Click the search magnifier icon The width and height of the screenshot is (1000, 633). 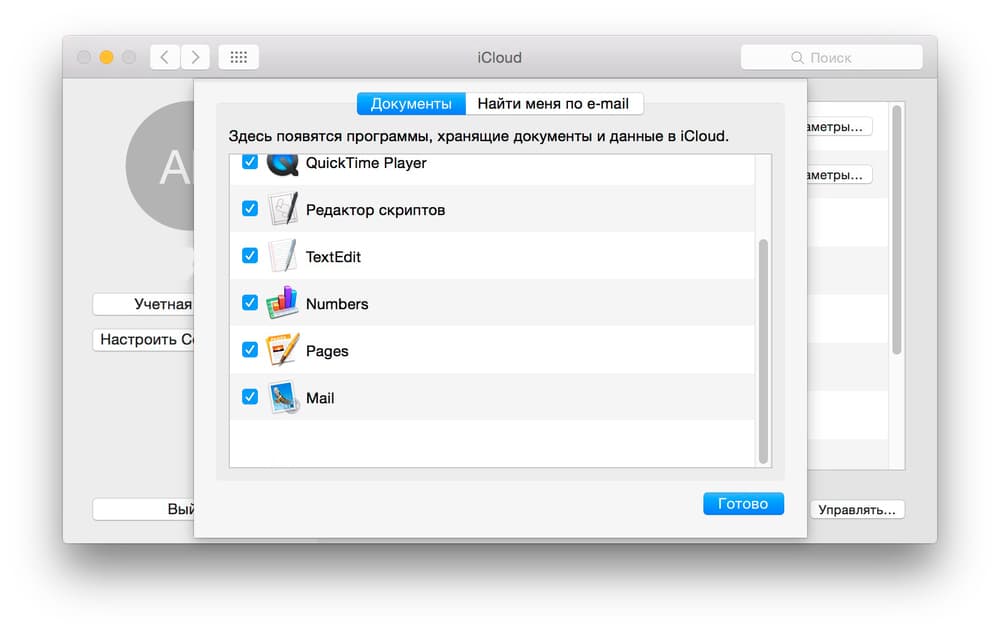pyautogui.click(x=797, y=57)
